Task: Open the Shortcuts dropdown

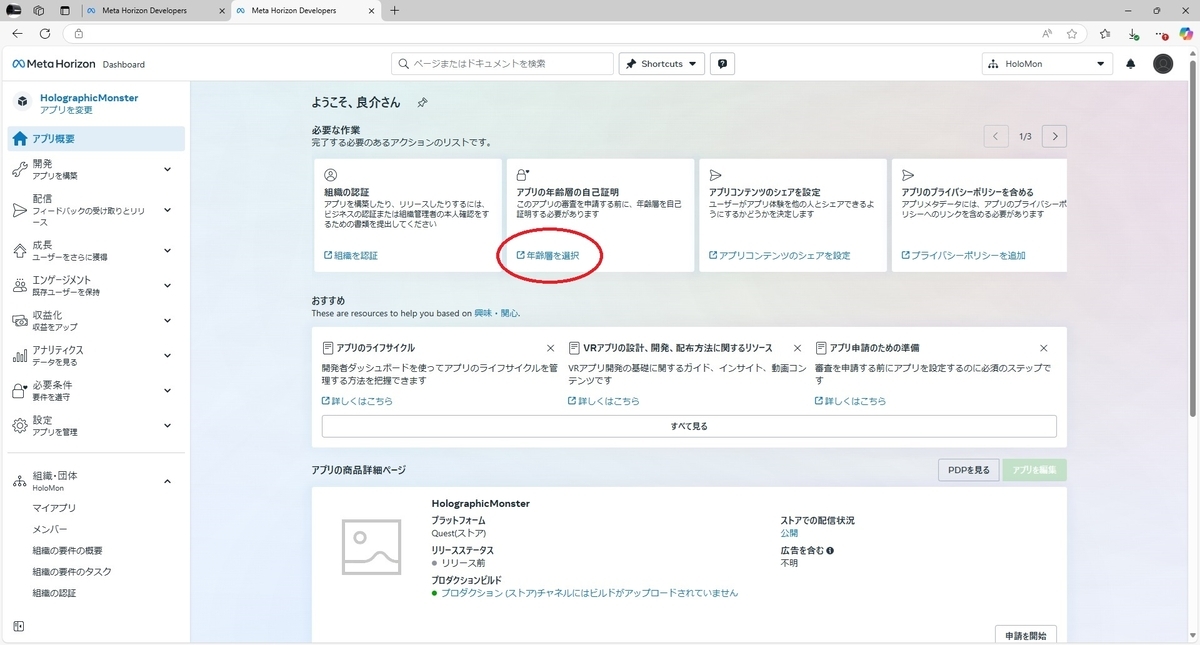Action: coord(662,64)
